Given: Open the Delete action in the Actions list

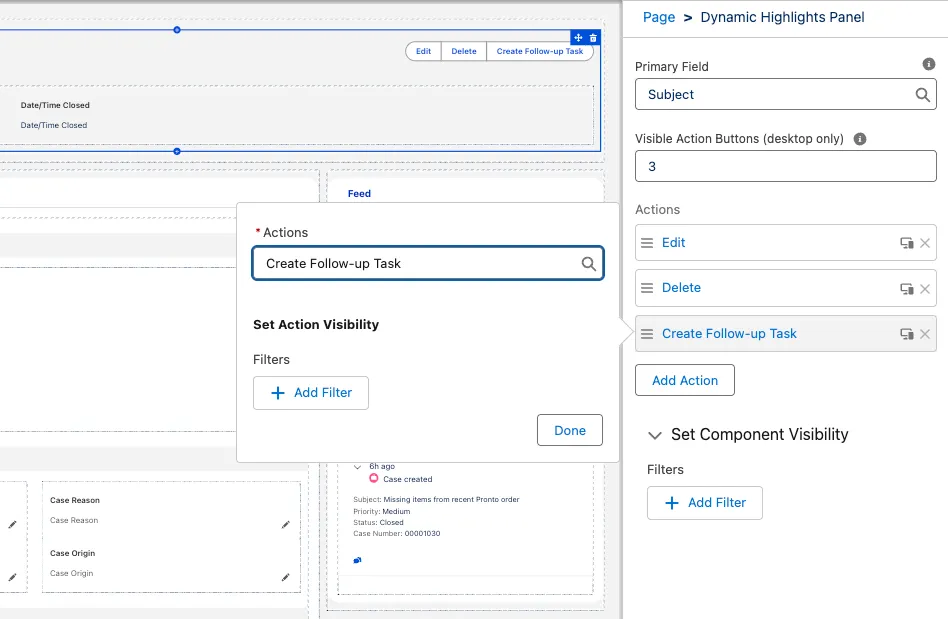Looking at the screenshot, I should click(681, 288).
